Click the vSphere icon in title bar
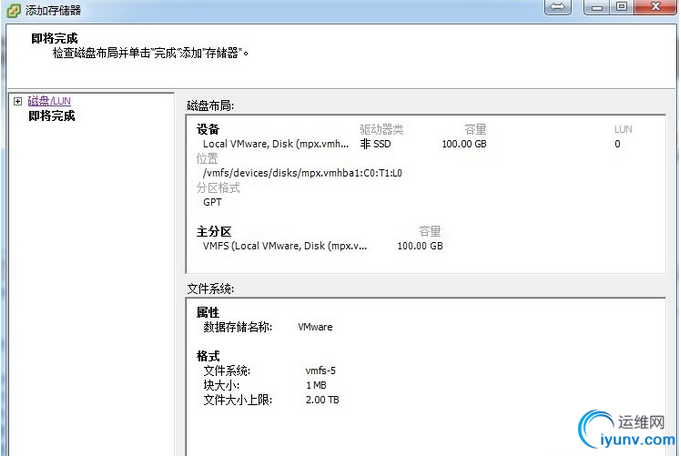681x456 pixels. (x=13, y=10)
